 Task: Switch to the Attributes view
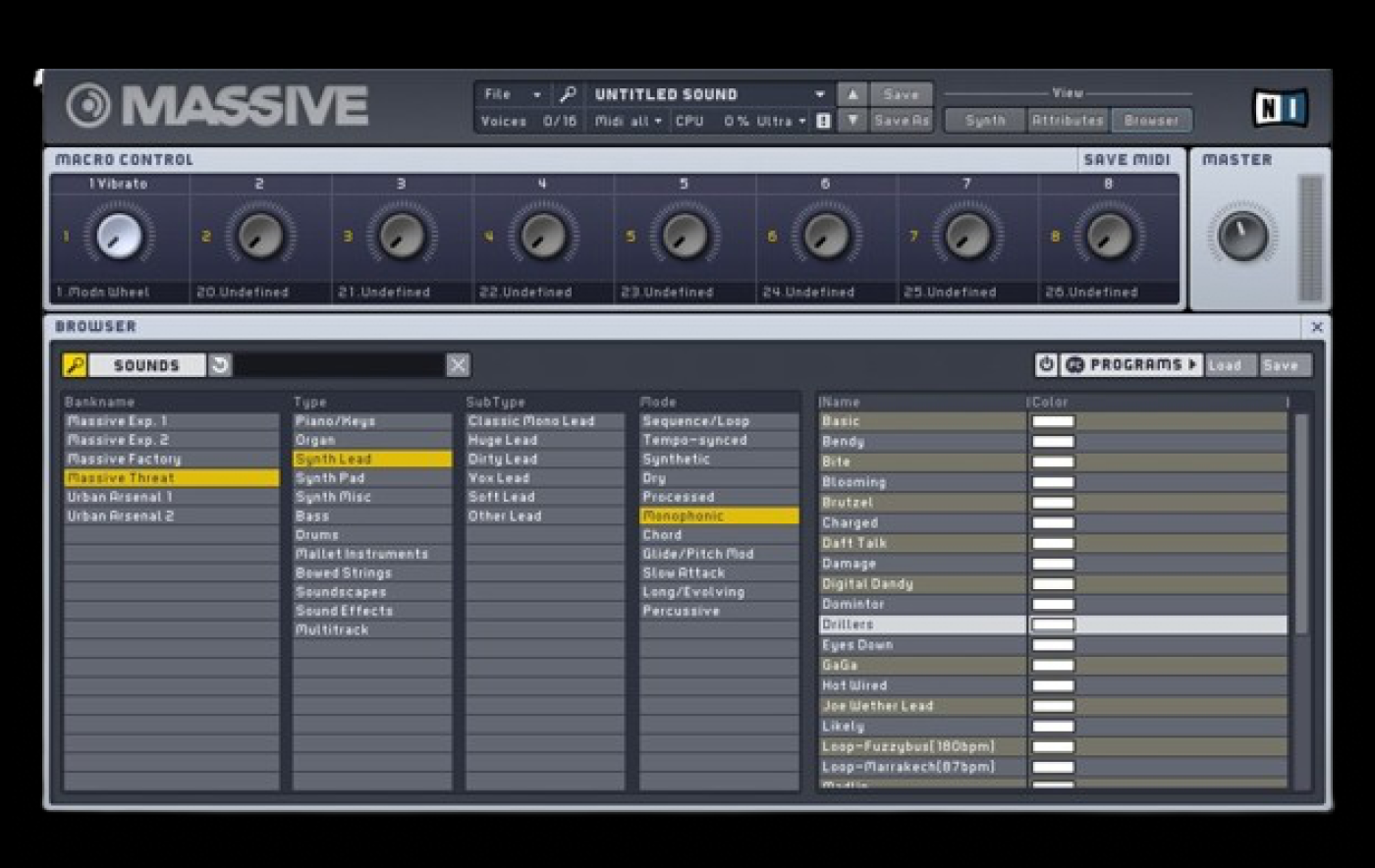(x=1068, y=120)
